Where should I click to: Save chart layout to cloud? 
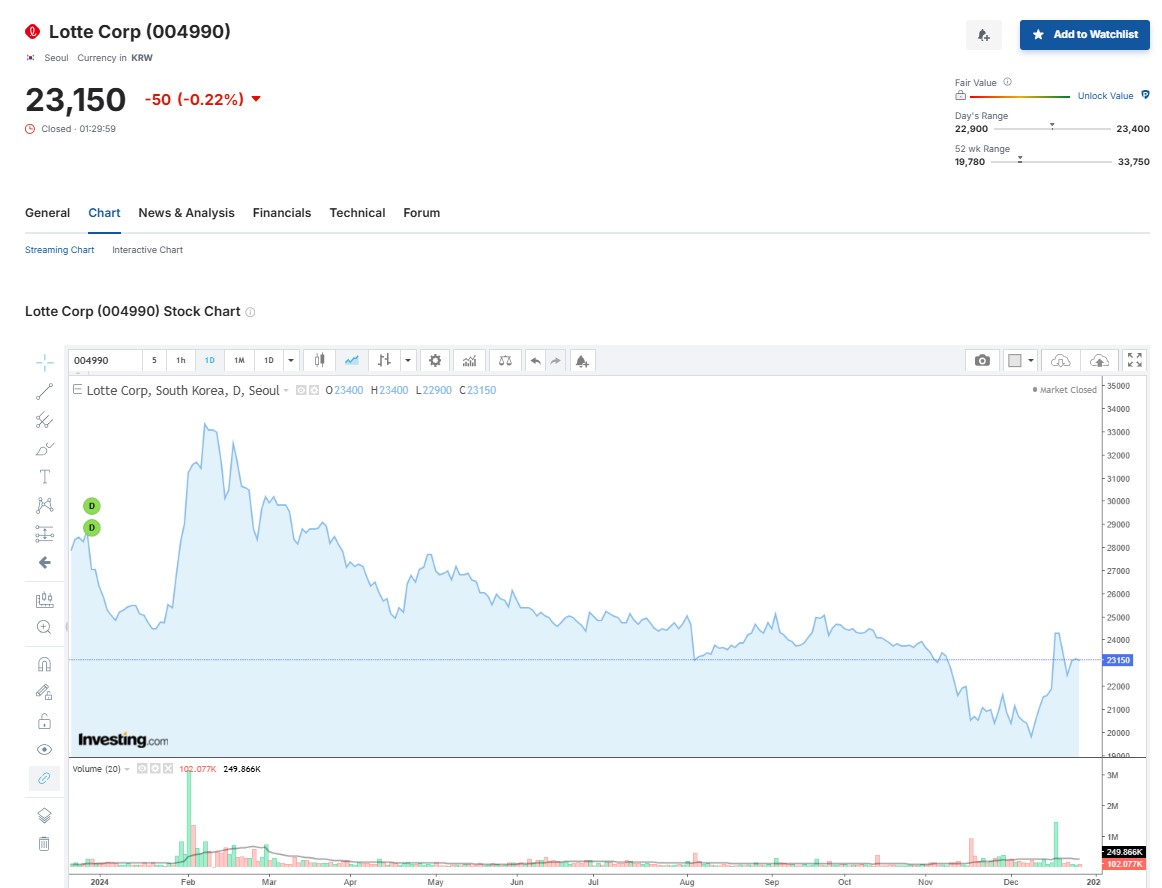pos(1100,360)
